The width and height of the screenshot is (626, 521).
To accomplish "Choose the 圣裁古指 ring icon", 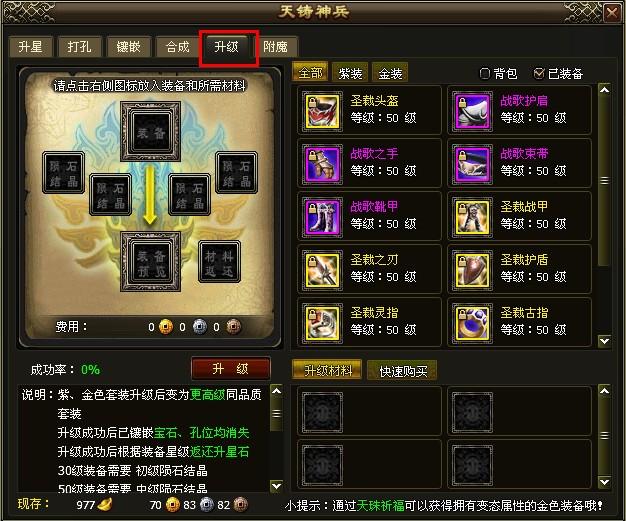I will tap(472, 323).
